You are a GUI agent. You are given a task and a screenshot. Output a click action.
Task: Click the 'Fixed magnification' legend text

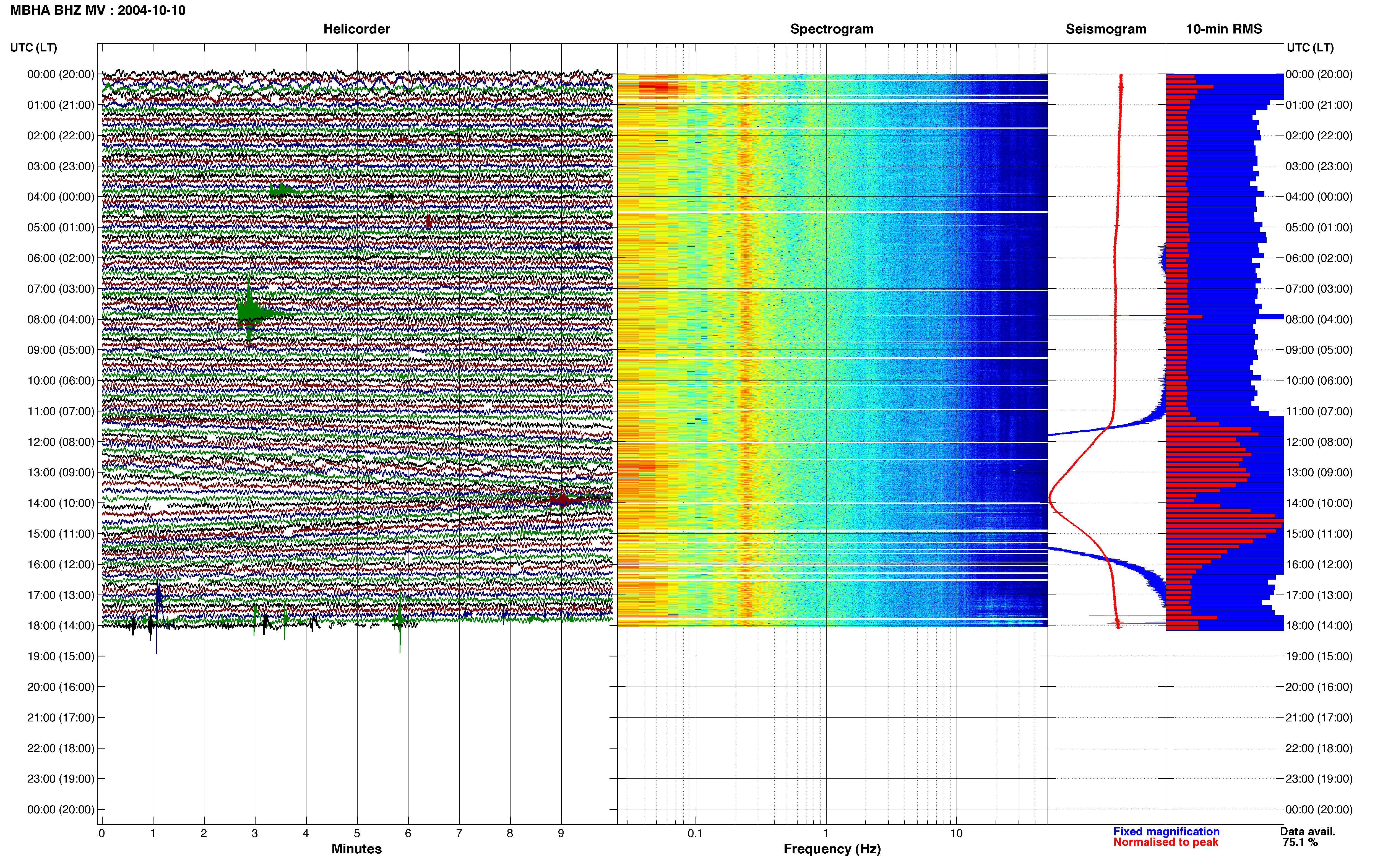coord(1166,832)
